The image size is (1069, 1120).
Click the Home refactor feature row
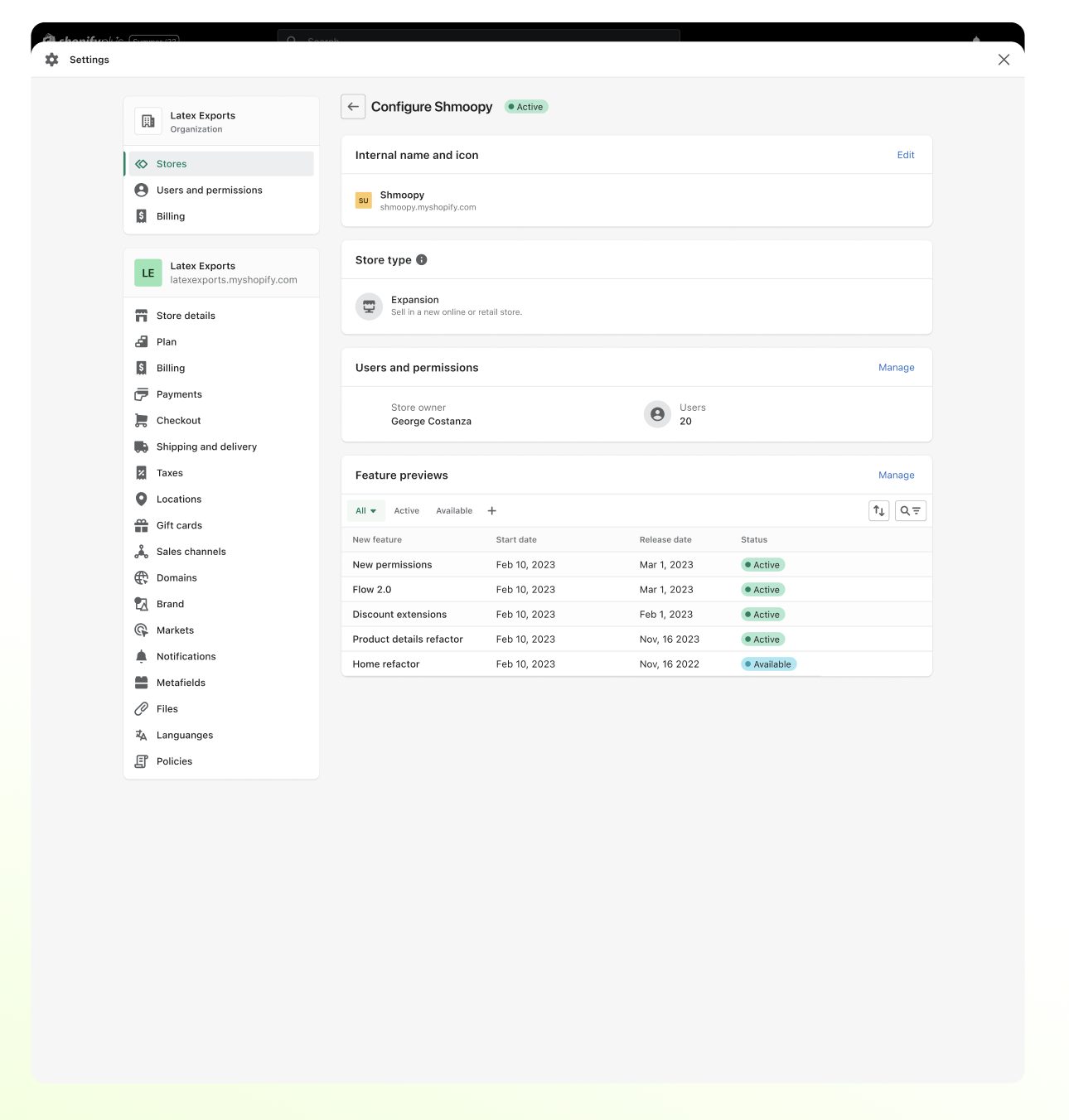point(636,664)
